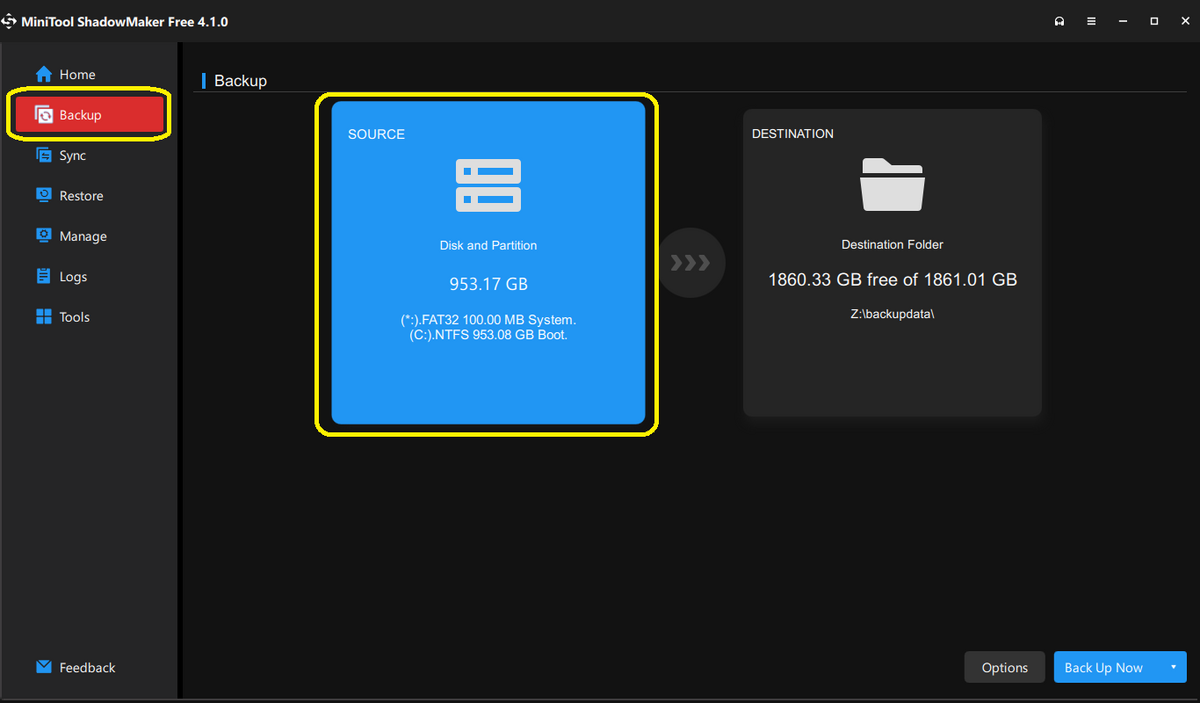Click the headset support icon in title bar

[x=1059, y=21]
